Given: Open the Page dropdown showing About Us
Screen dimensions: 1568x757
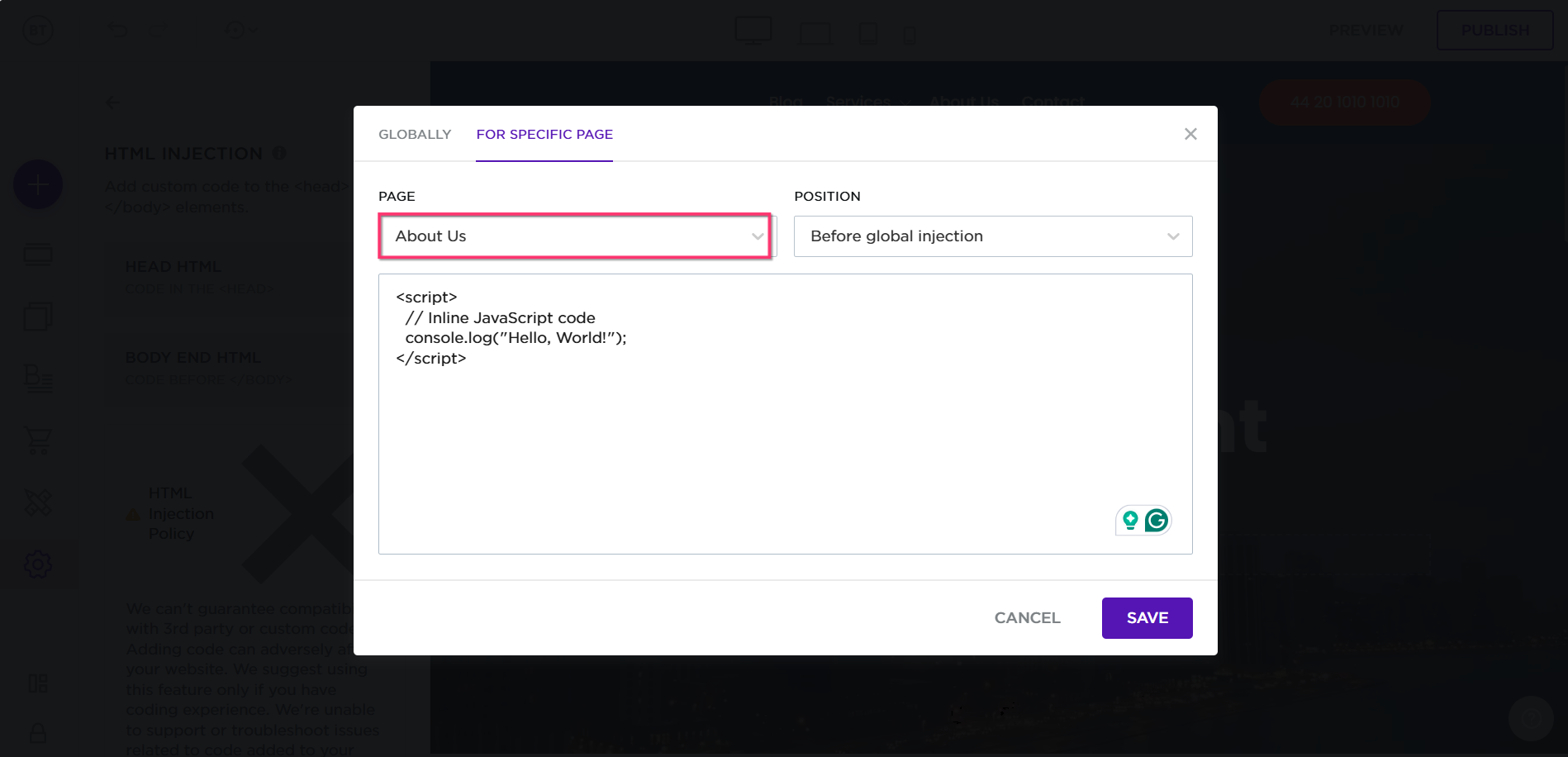Looking at the screenshot, I should 576,236.
